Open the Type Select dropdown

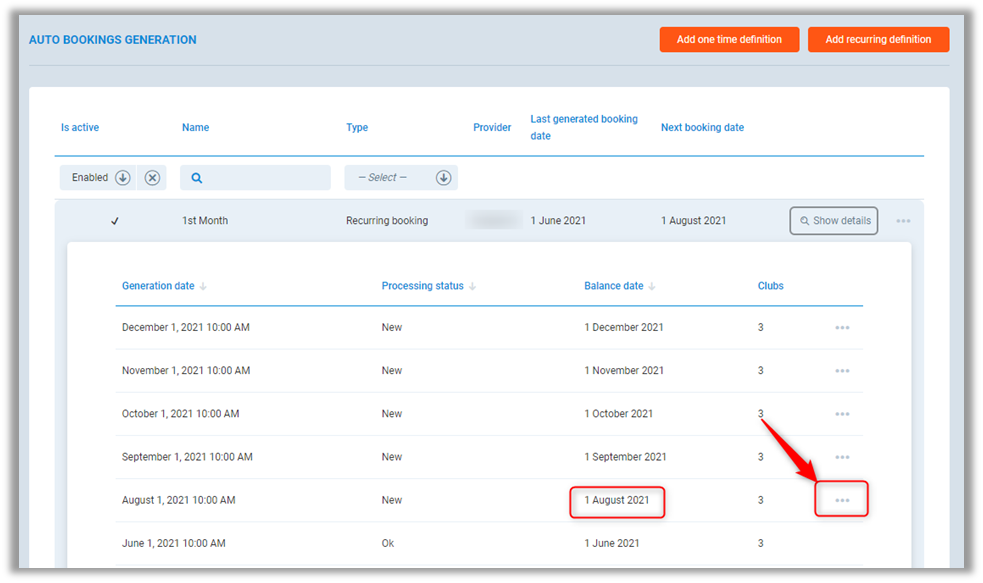coord(443,178)
